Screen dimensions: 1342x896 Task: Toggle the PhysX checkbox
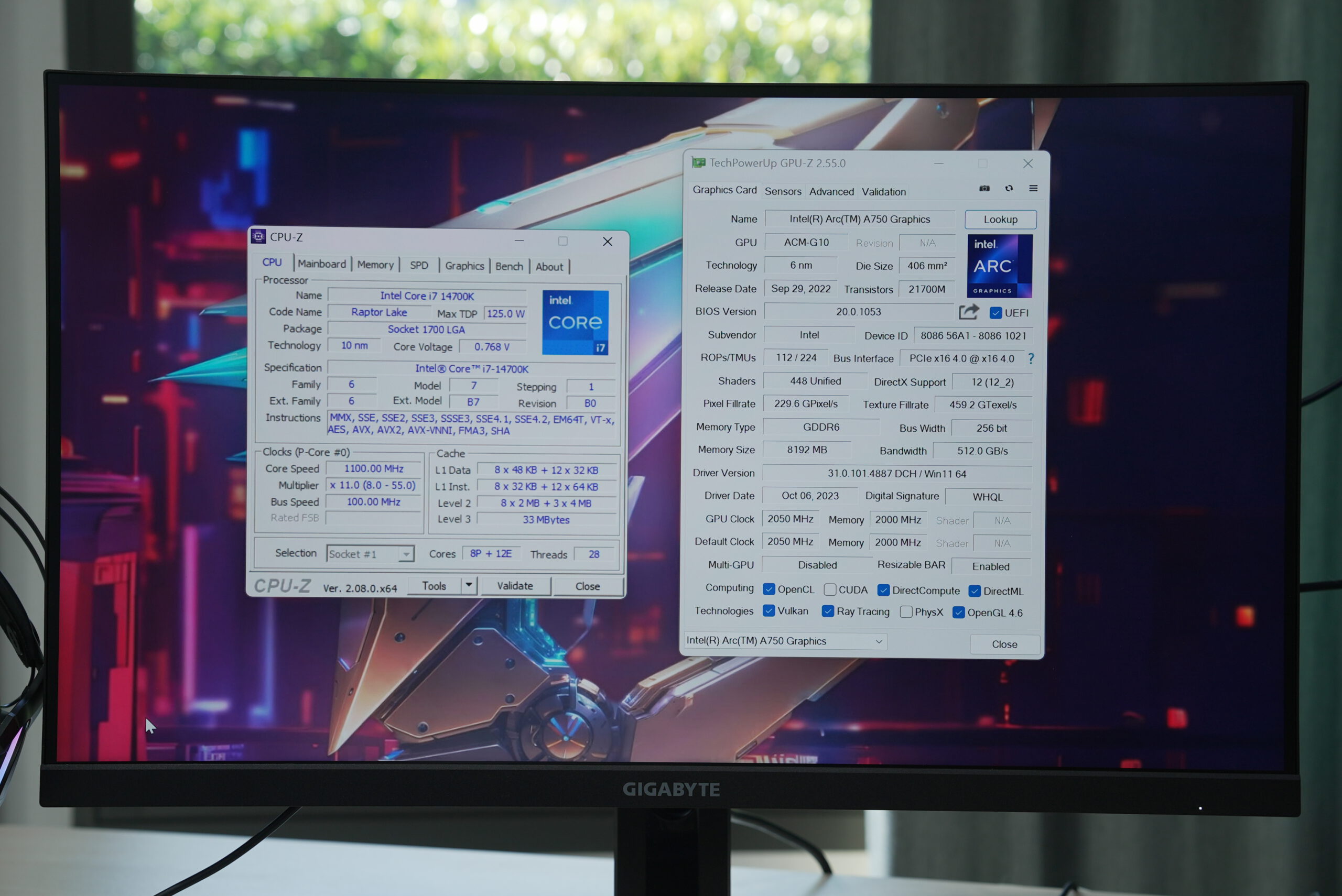906,612
